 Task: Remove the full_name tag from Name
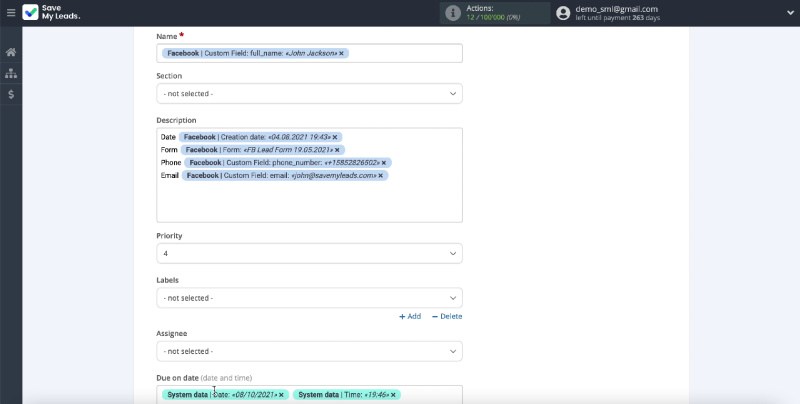[x=341, y=53]
